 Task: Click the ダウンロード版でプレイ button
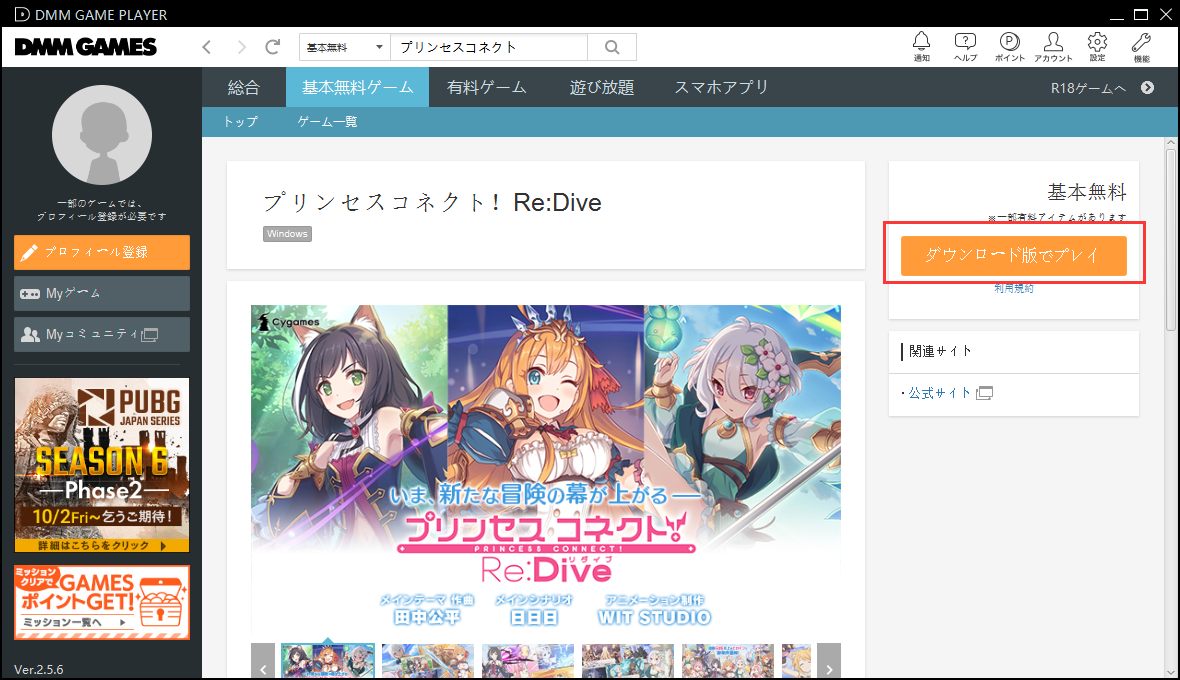[x=1014, y=255]
